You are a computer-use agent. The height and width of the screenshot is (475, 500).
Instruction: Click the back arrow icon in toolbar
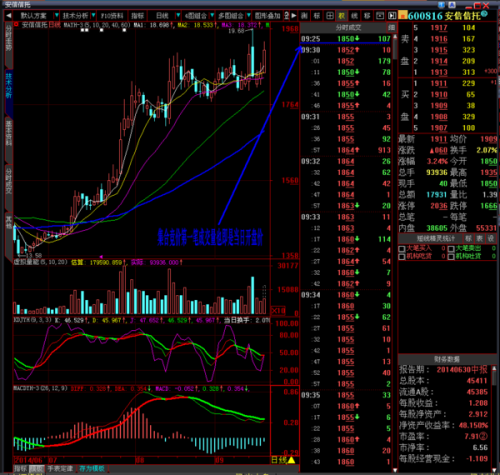[9, 15]
